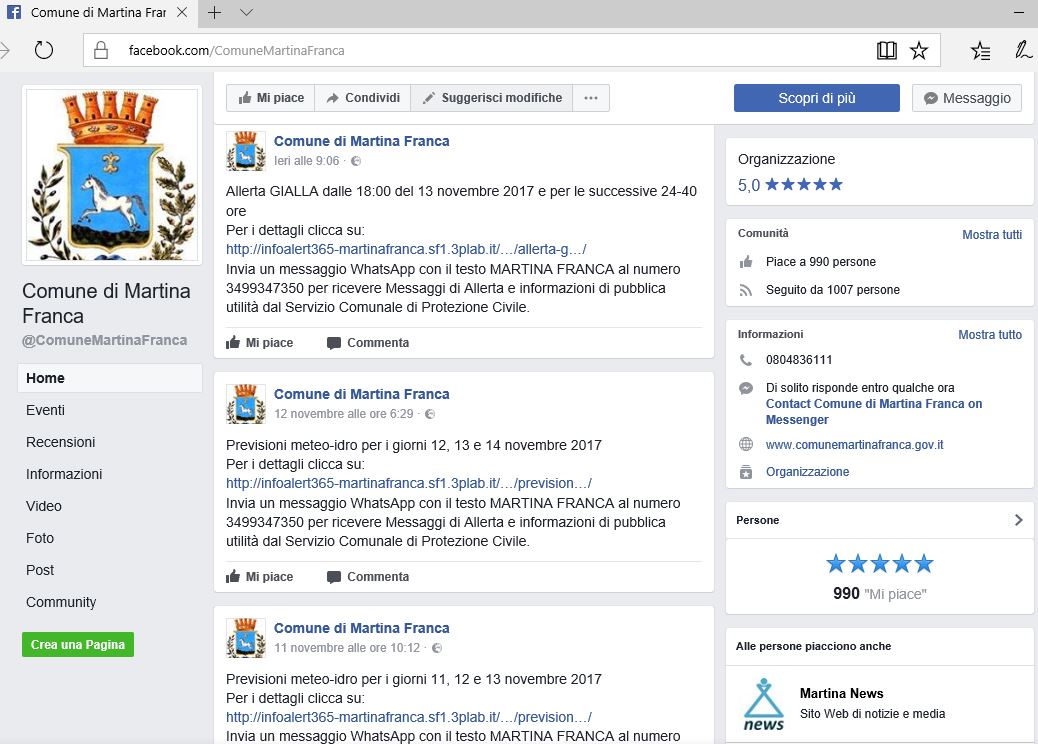Open www.comunemartinafranca.gov.it website link

[x=855, y=445]
